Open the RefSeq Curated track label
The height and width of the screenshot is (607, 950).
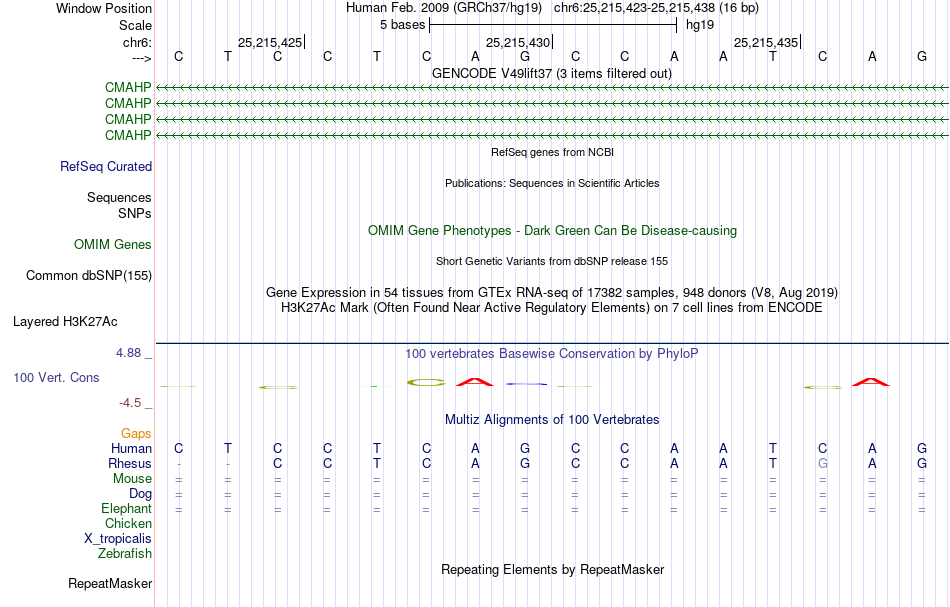pos(106,167)
